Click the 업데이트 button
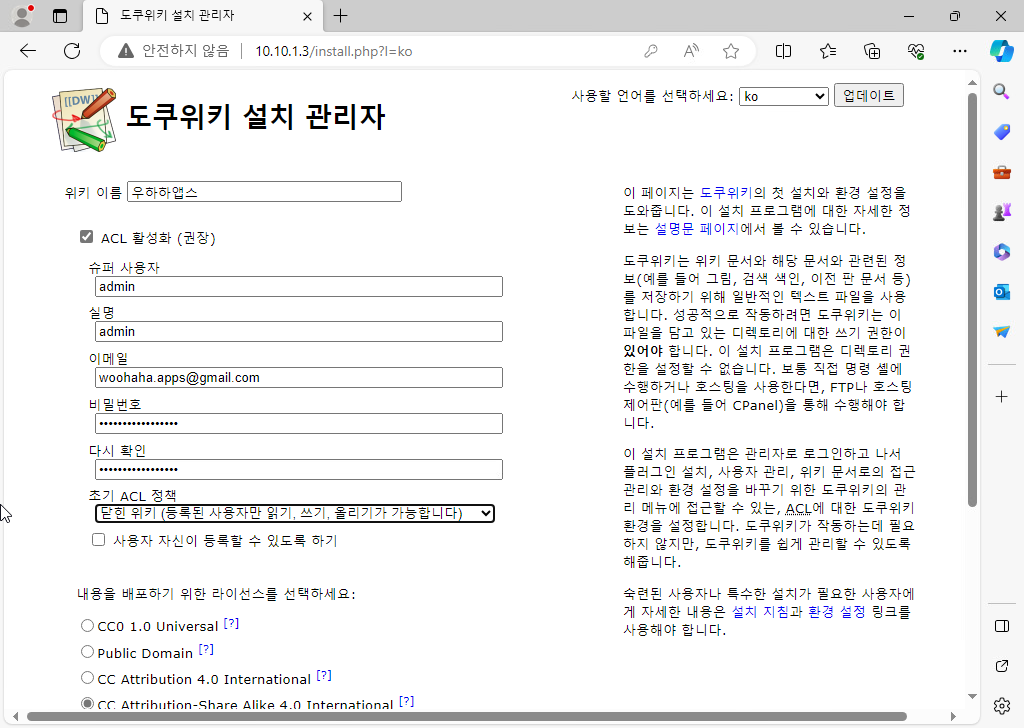The height and width of the screenshot is (728, 1024). point(869,95)
